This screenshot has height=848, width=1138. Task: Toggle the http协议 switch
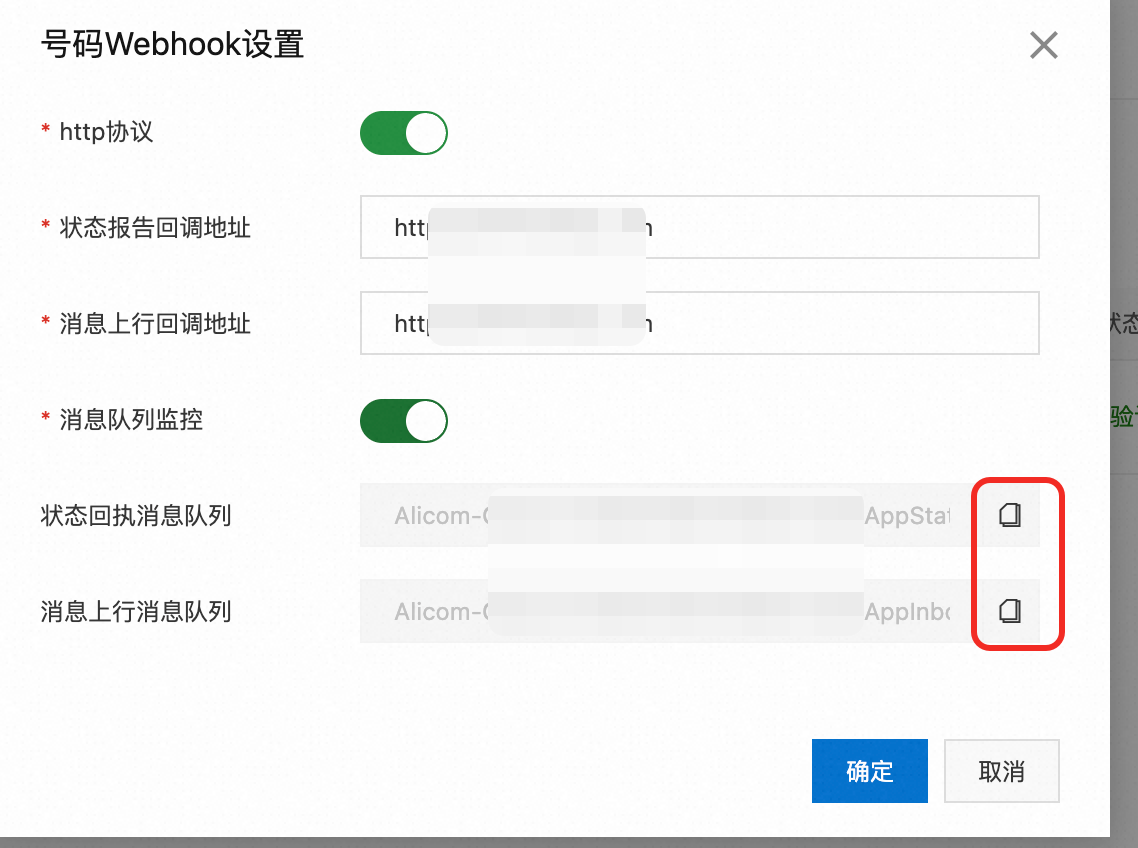click(x=404, y=133)
